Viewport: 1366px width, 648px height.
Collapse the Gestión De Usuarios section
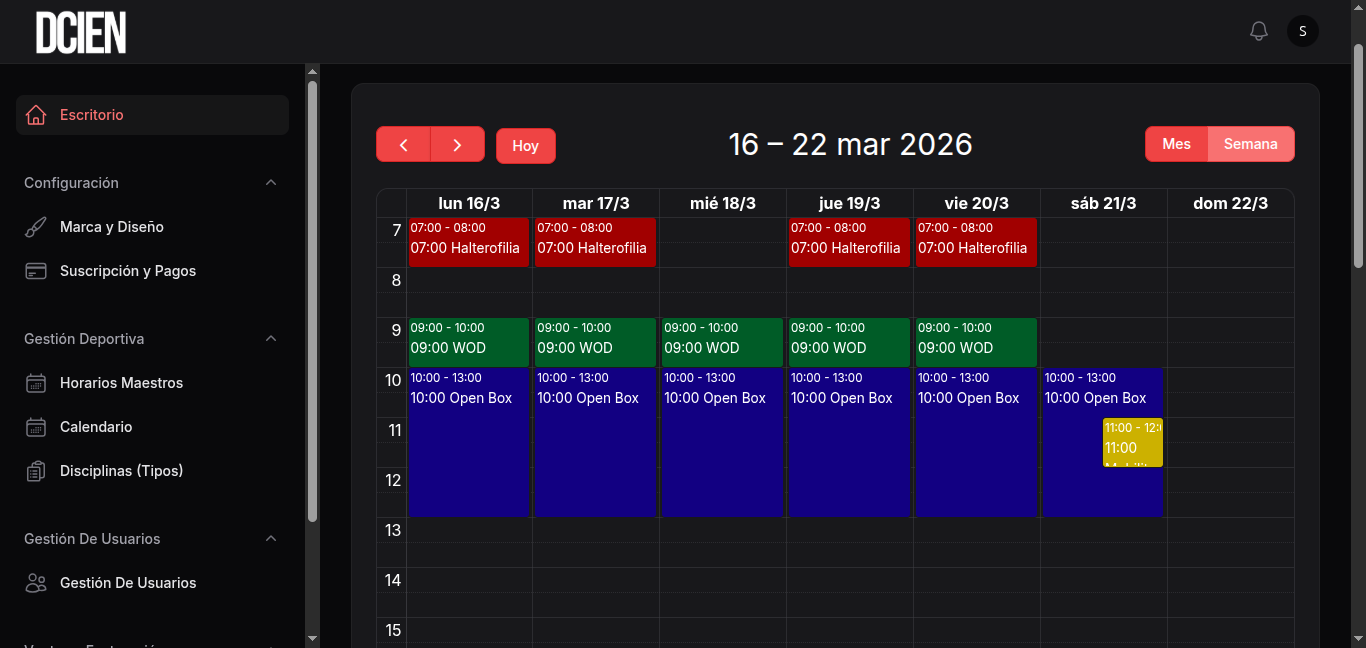271,539
